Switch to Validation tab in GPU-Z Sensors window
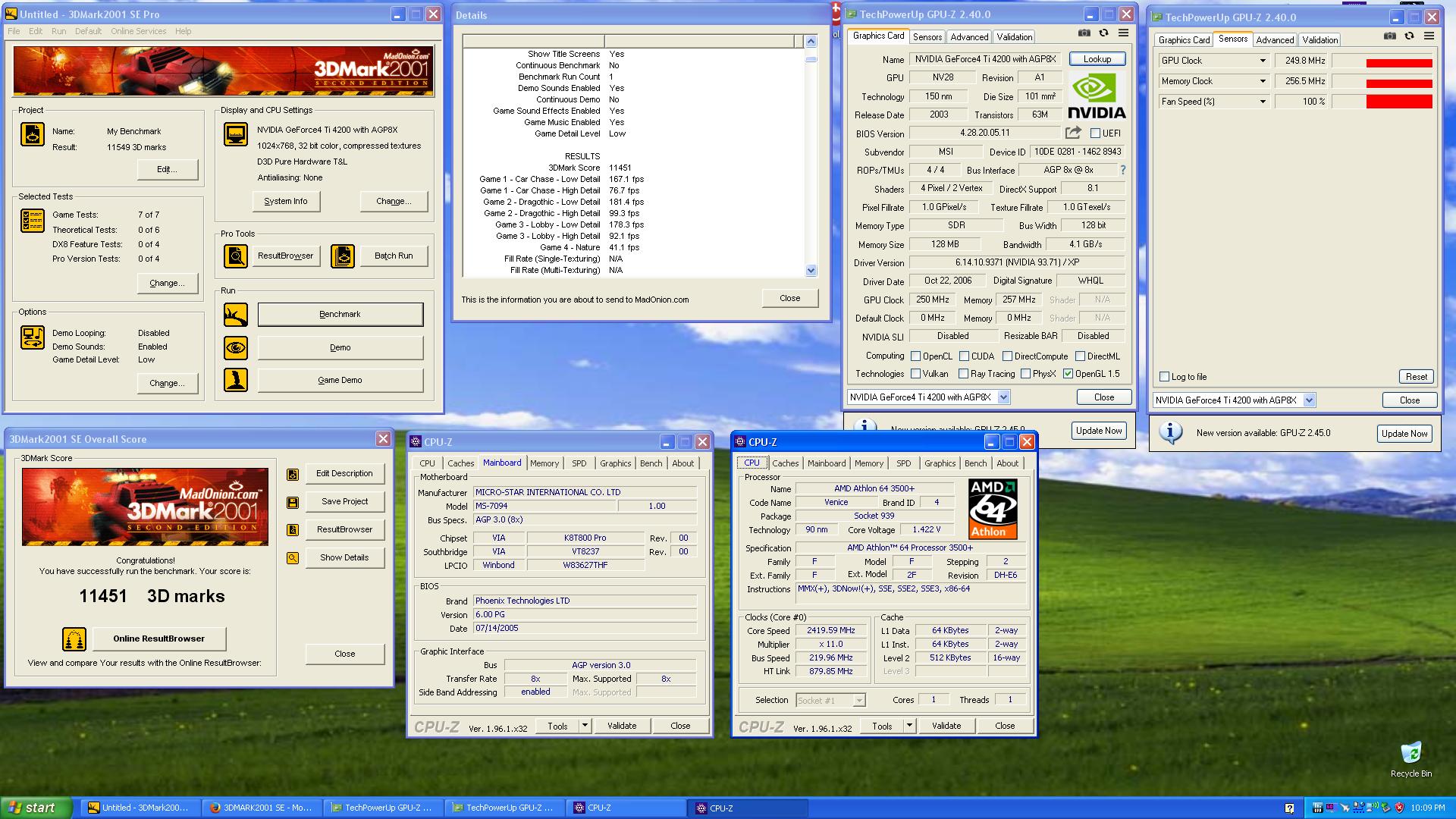Screen dimensions: 1456x819 click(1320, 40)
